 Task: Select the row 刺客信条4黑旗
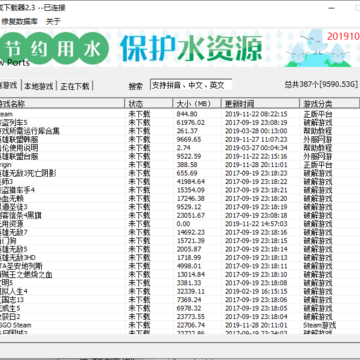coord(180,215)
